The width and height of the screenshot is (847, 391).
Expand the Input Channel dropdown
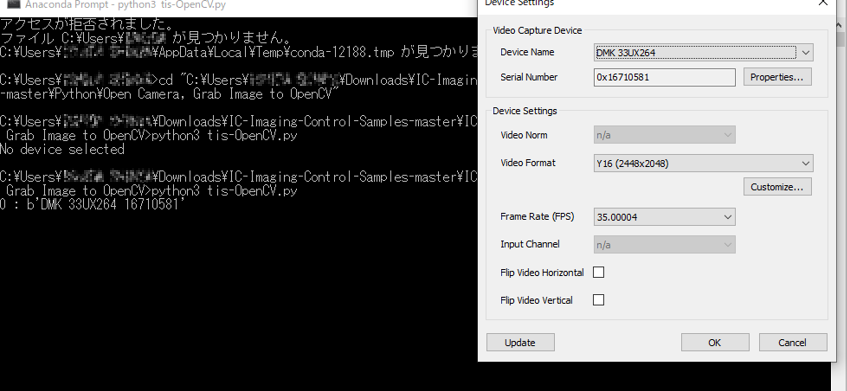point(664,245)
